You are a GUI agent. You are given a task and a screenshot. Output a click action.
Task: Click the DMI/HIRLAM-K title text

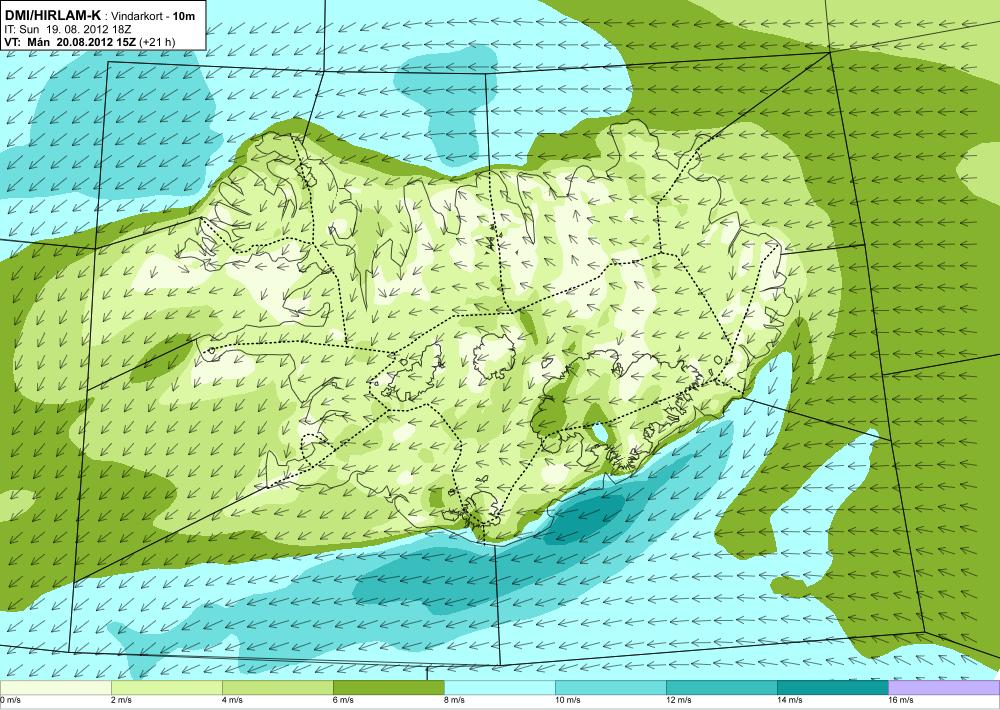52,15
